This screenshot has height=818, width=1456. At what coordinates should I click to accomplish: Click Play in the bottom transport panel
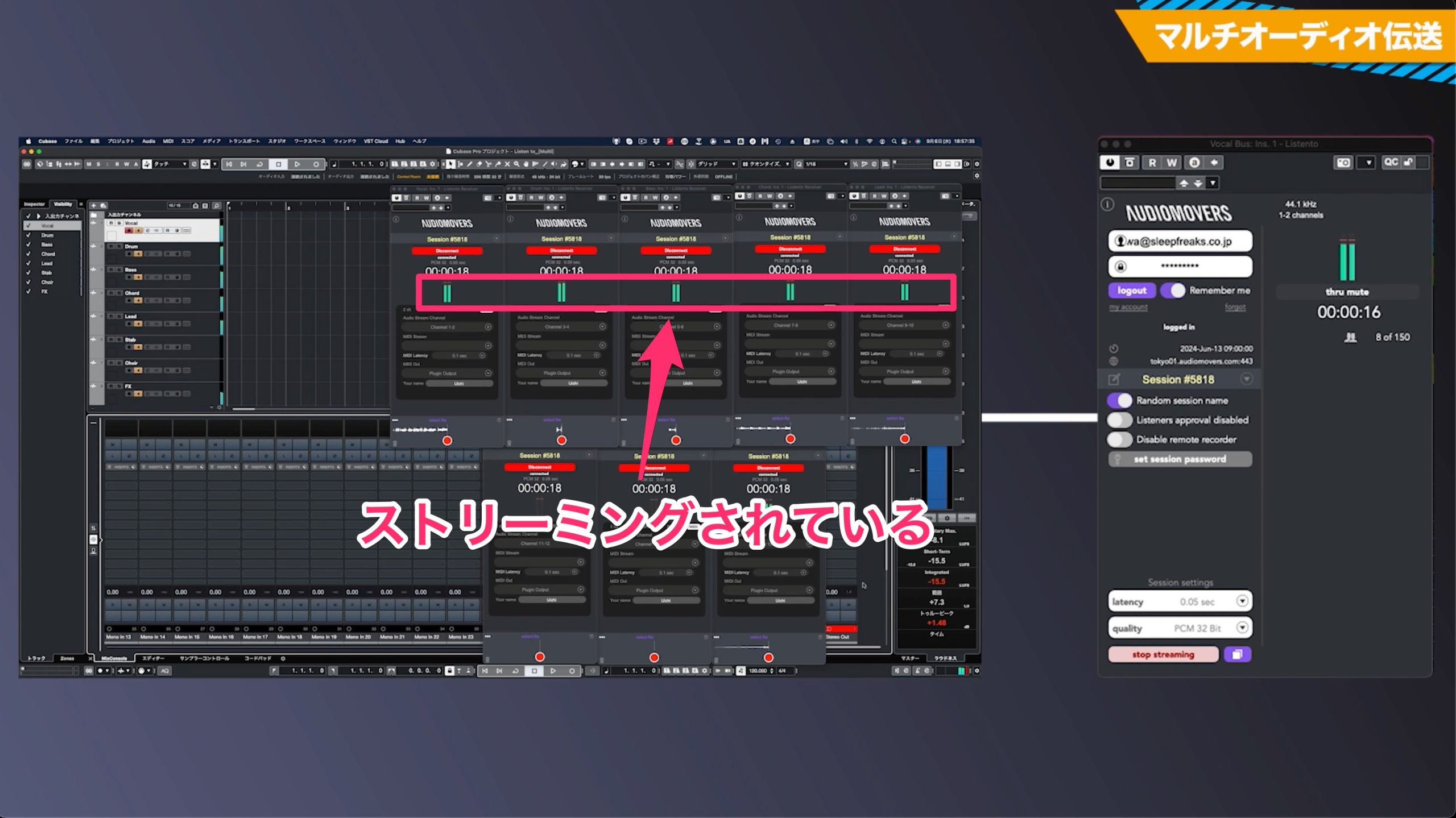click(553, 671)
